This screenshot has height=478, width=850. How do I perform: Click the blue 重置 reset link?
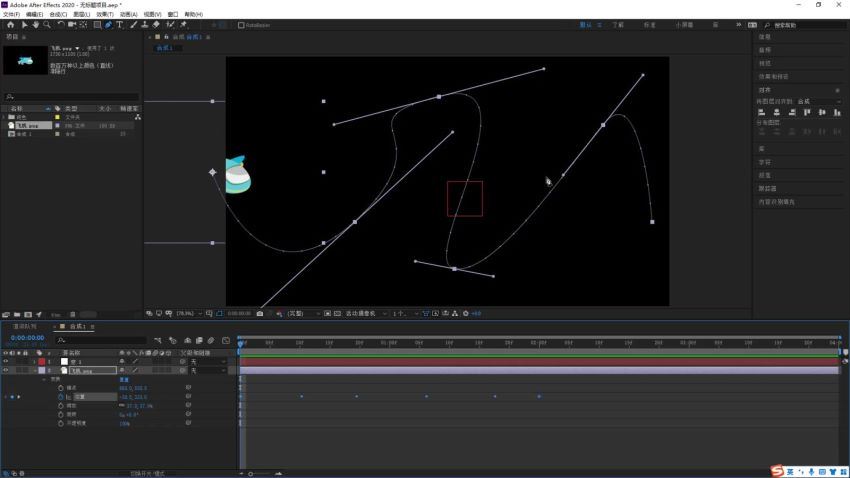tap(124, 379)
